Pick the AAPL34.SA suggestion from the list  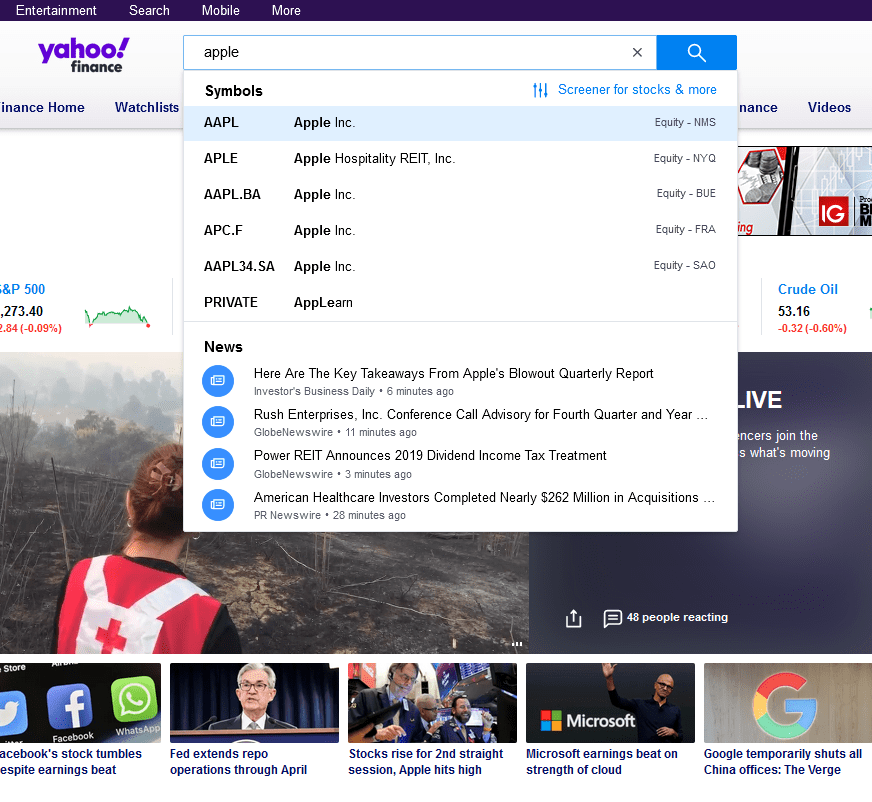(x=400, y=266)
